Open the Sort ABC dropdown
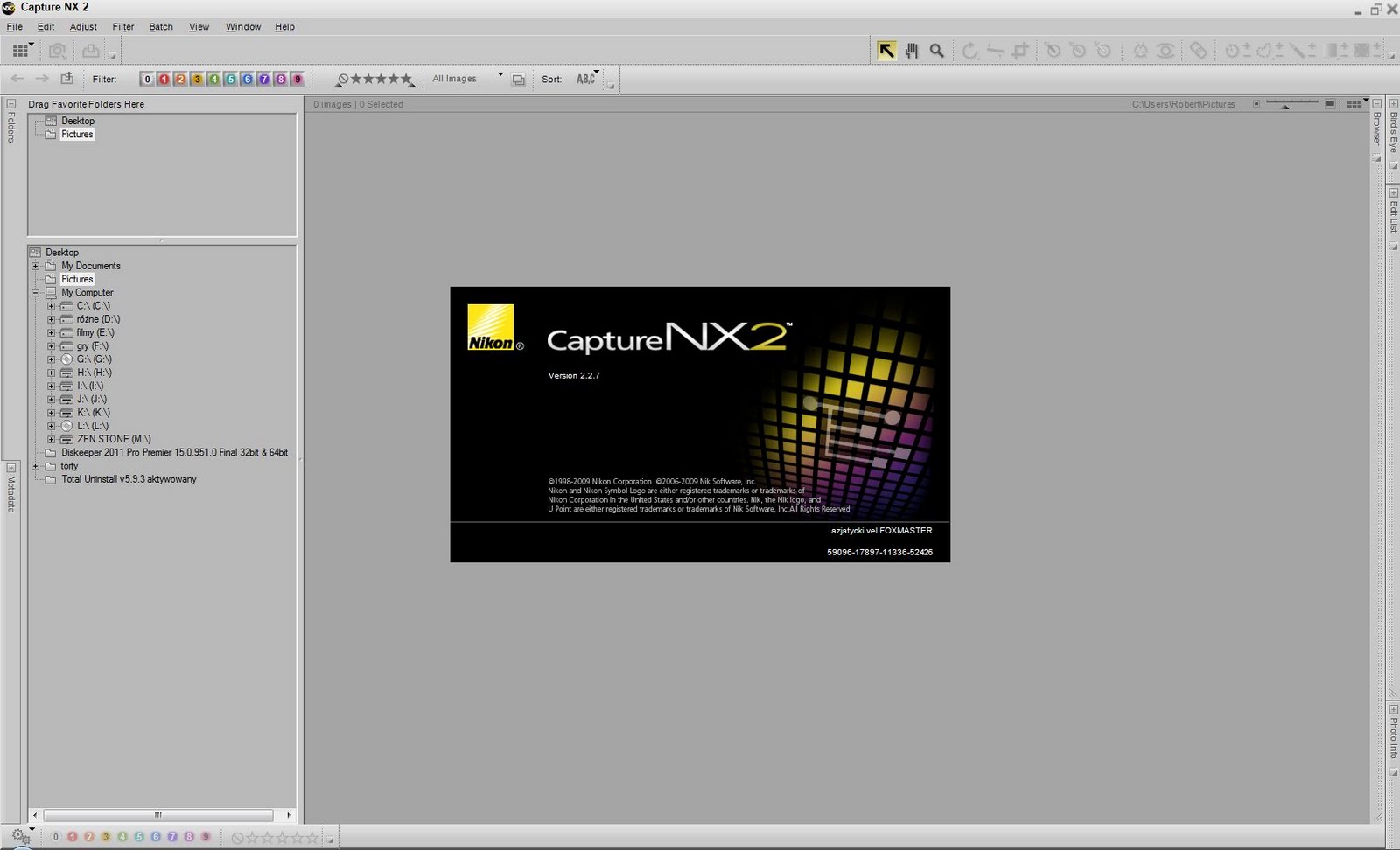 point(588,79)
